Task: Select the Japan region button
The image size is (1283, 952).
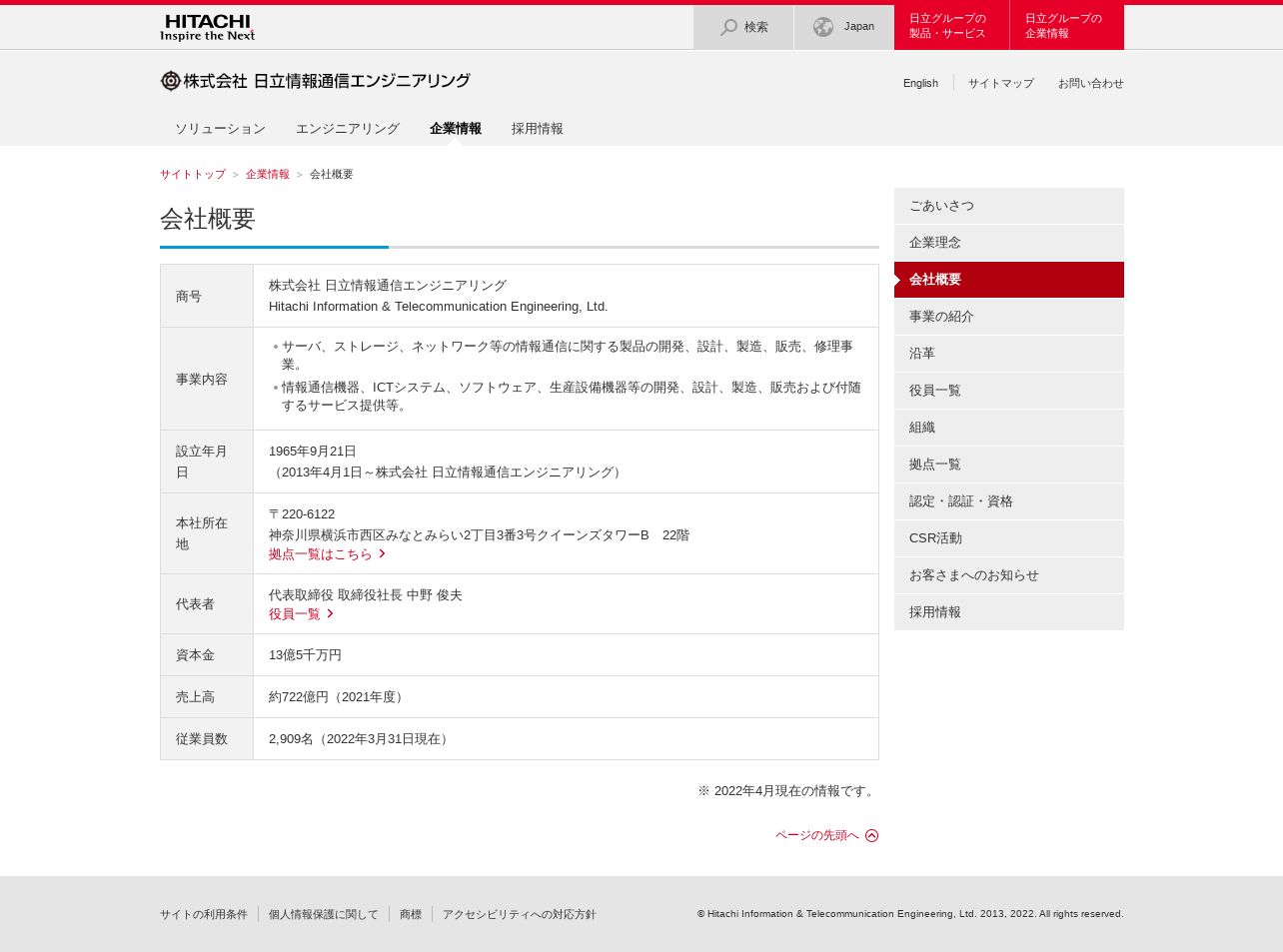Action: tap(844, 27)
